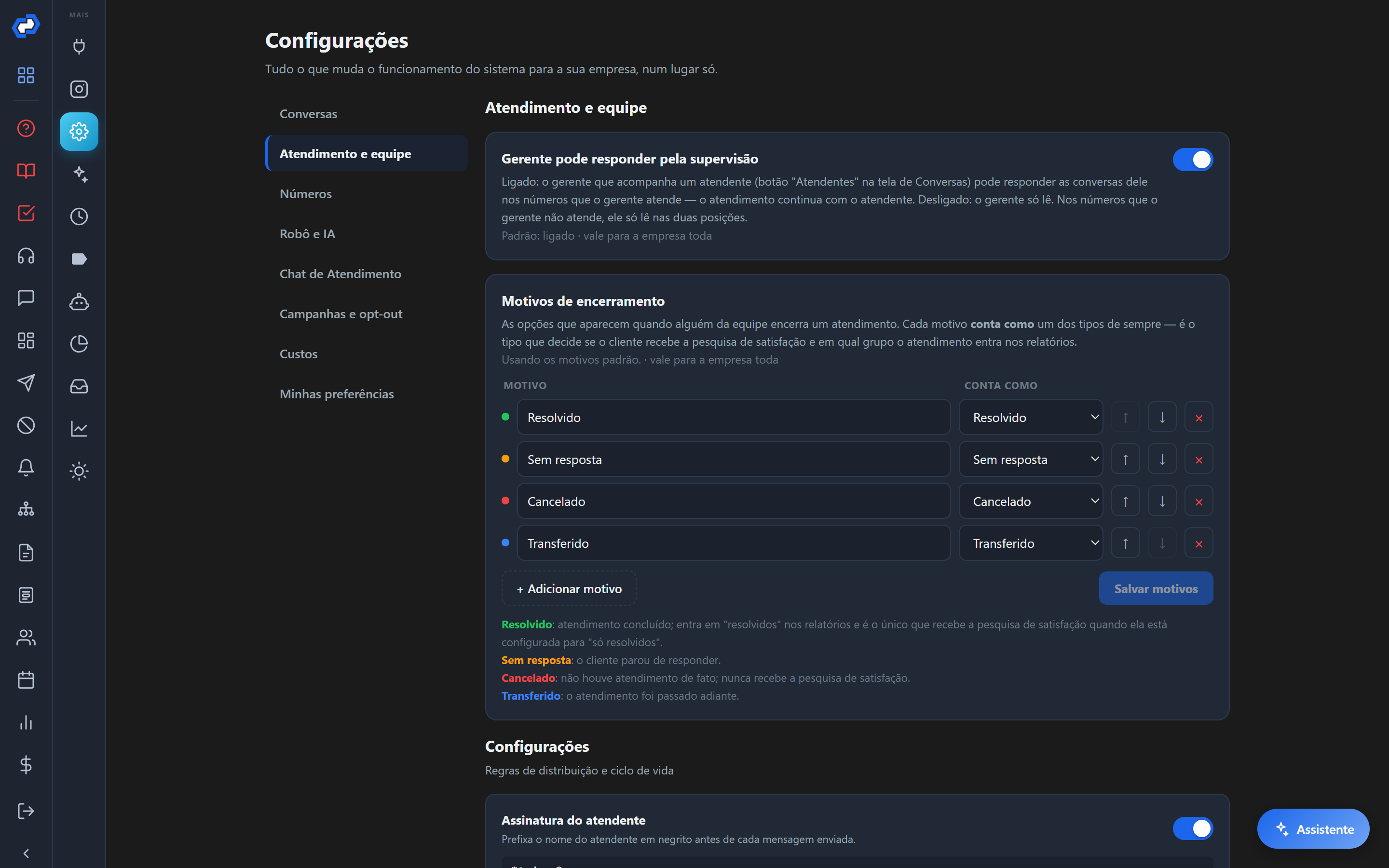Move Sem resposta motivo down

coord(1162,459)
